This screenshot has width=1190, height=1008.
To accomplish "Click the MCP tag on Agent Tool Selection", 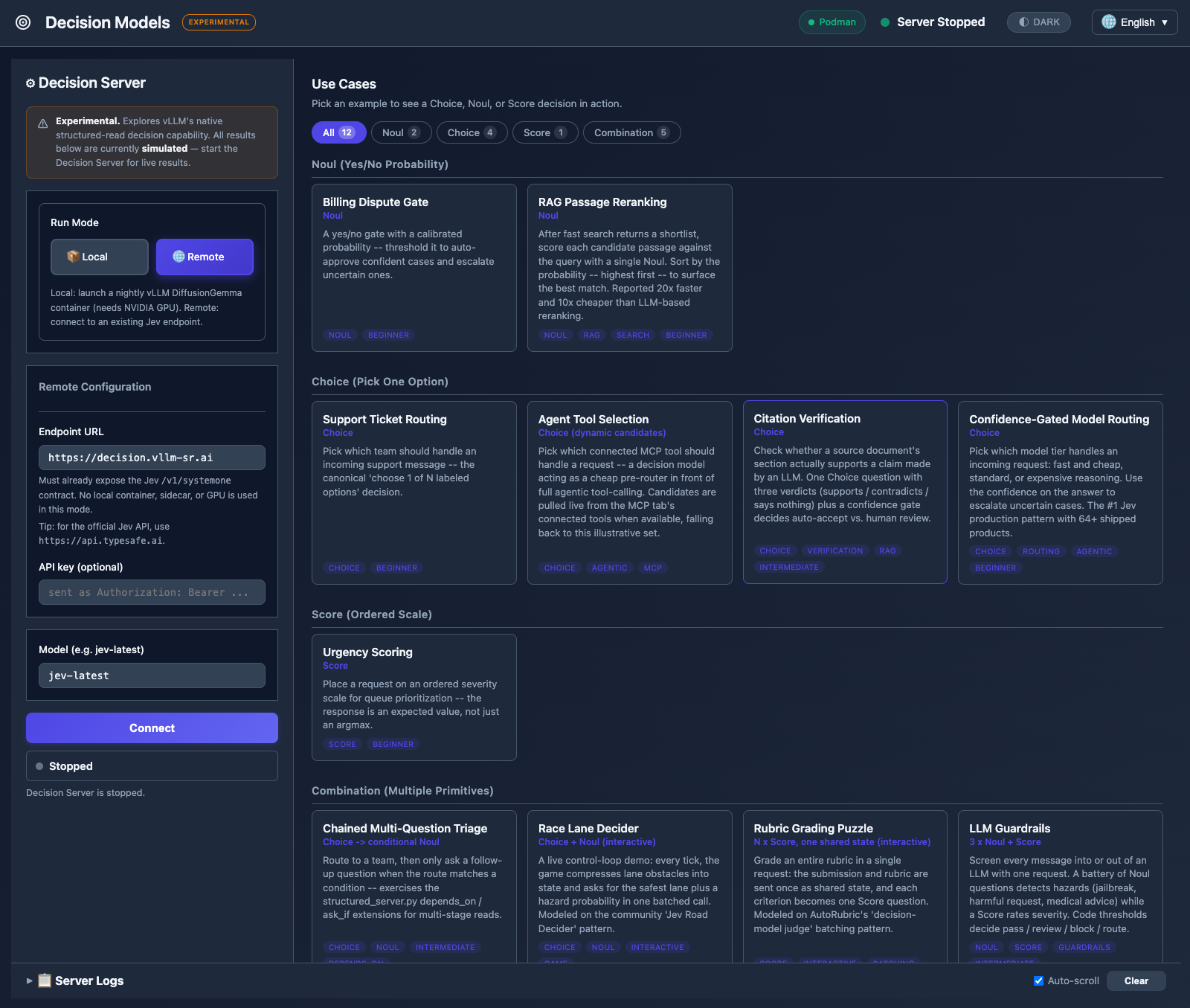I will 653,568.
